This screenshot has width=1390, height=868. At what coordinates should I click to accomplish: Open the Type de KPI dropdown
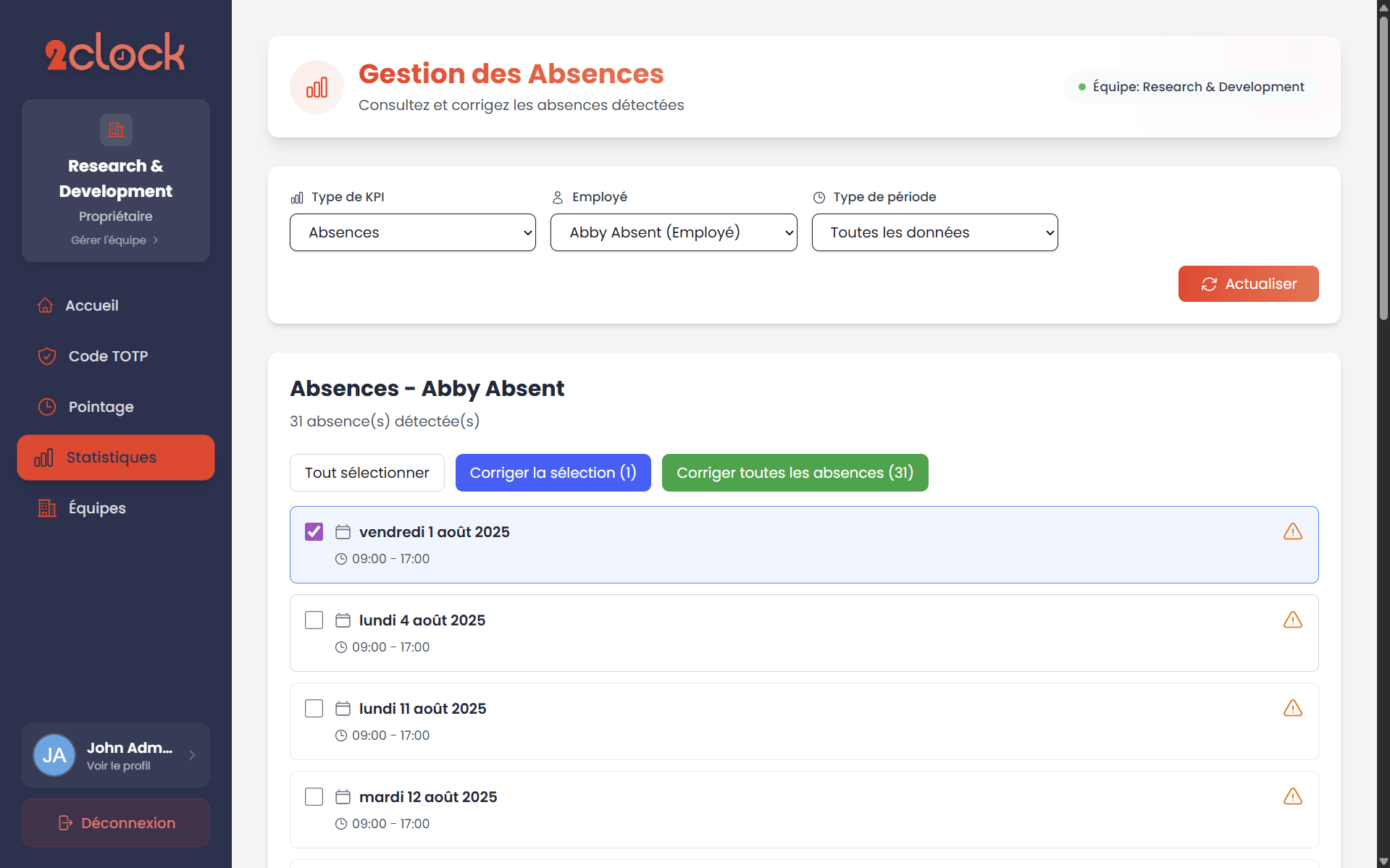[x=412, y=232]
